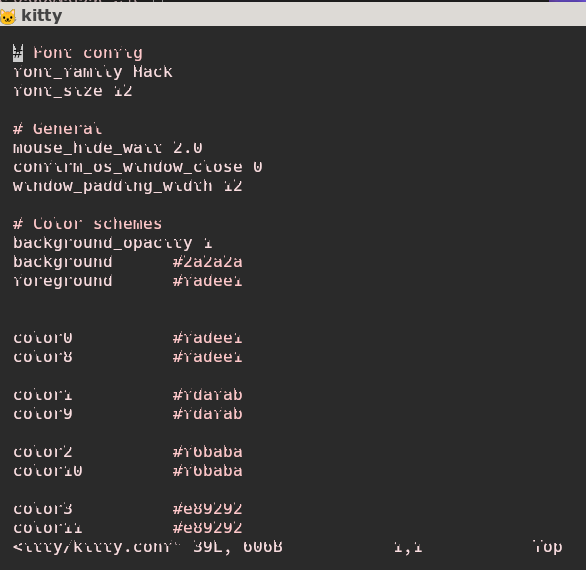The image size is (586, 570).
Task: Click the kitty window title text
Action: click(41, 16)
